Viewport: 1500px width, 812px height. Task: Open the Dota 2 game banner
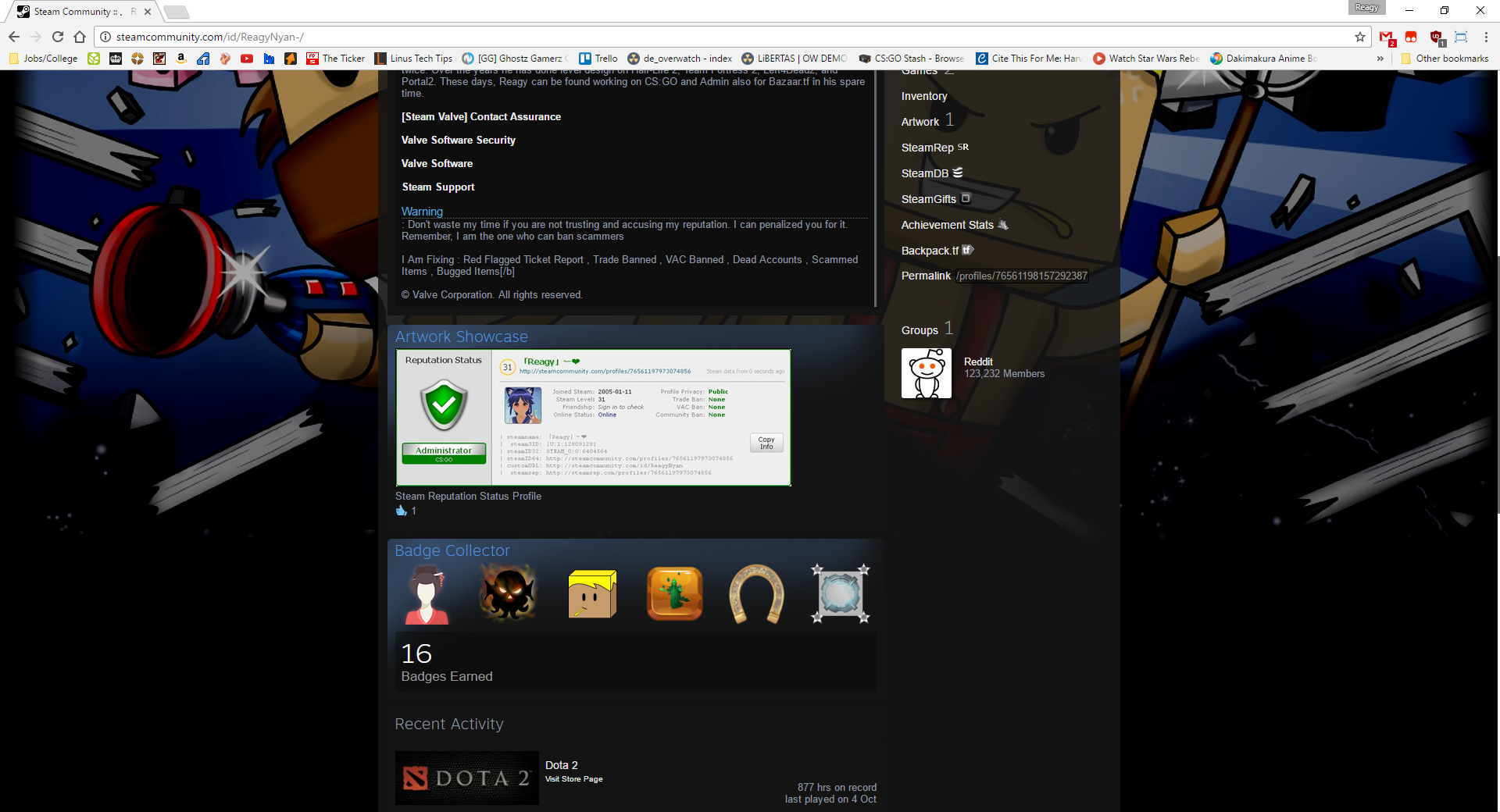tap(467, 778)
